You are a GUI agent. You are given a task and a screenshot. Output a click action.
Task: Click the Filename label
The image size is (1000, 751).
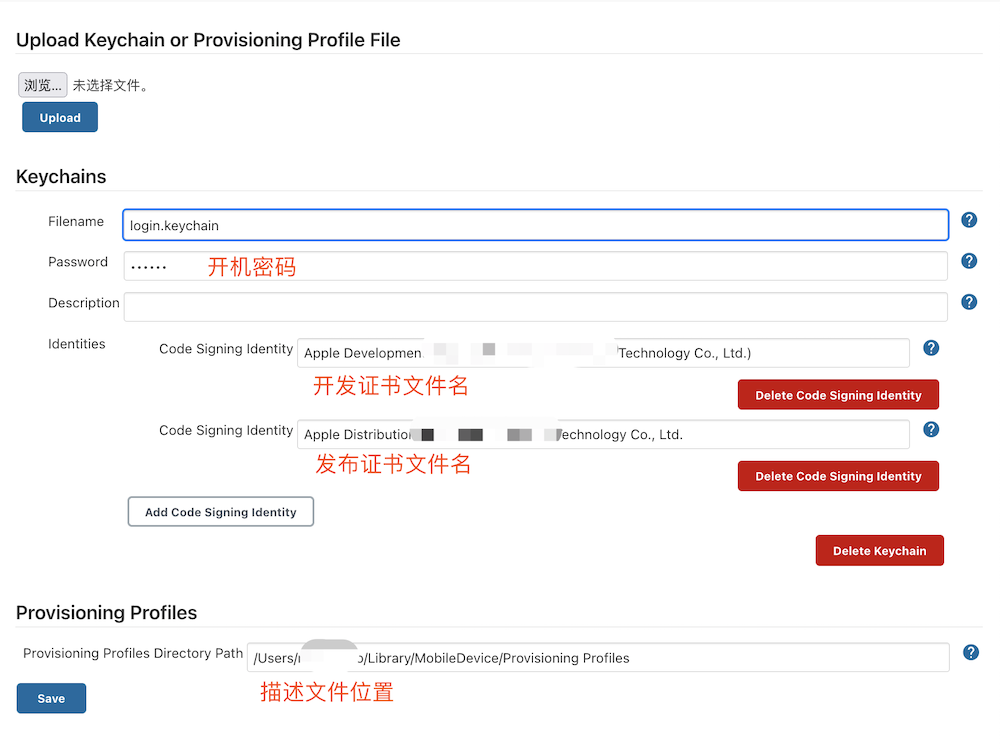76,221
